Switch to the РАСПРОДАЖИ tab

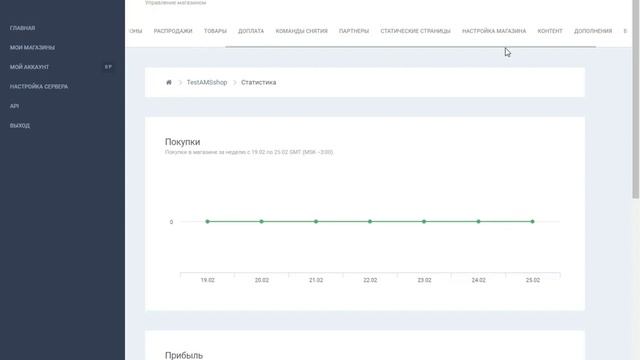click(173, 31)
